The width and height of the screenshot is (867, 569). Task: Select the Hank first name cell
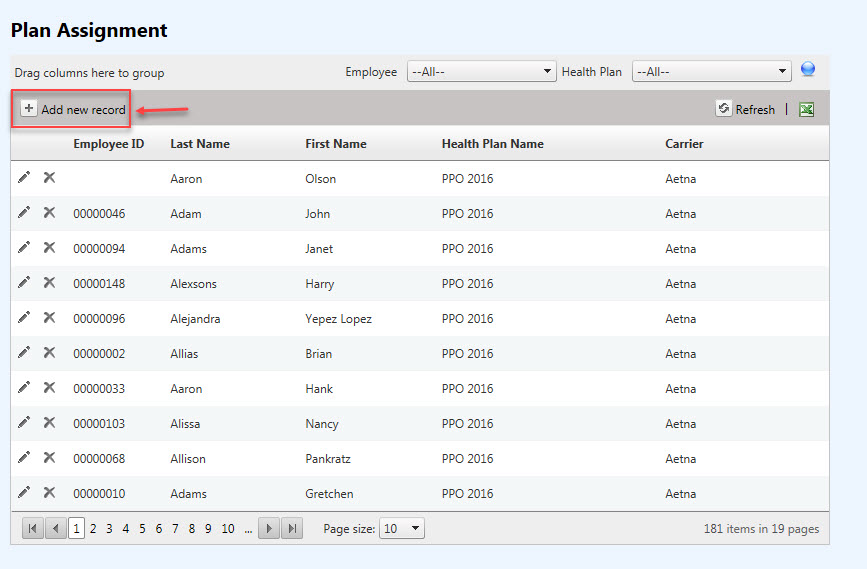(x=319, y=389)
